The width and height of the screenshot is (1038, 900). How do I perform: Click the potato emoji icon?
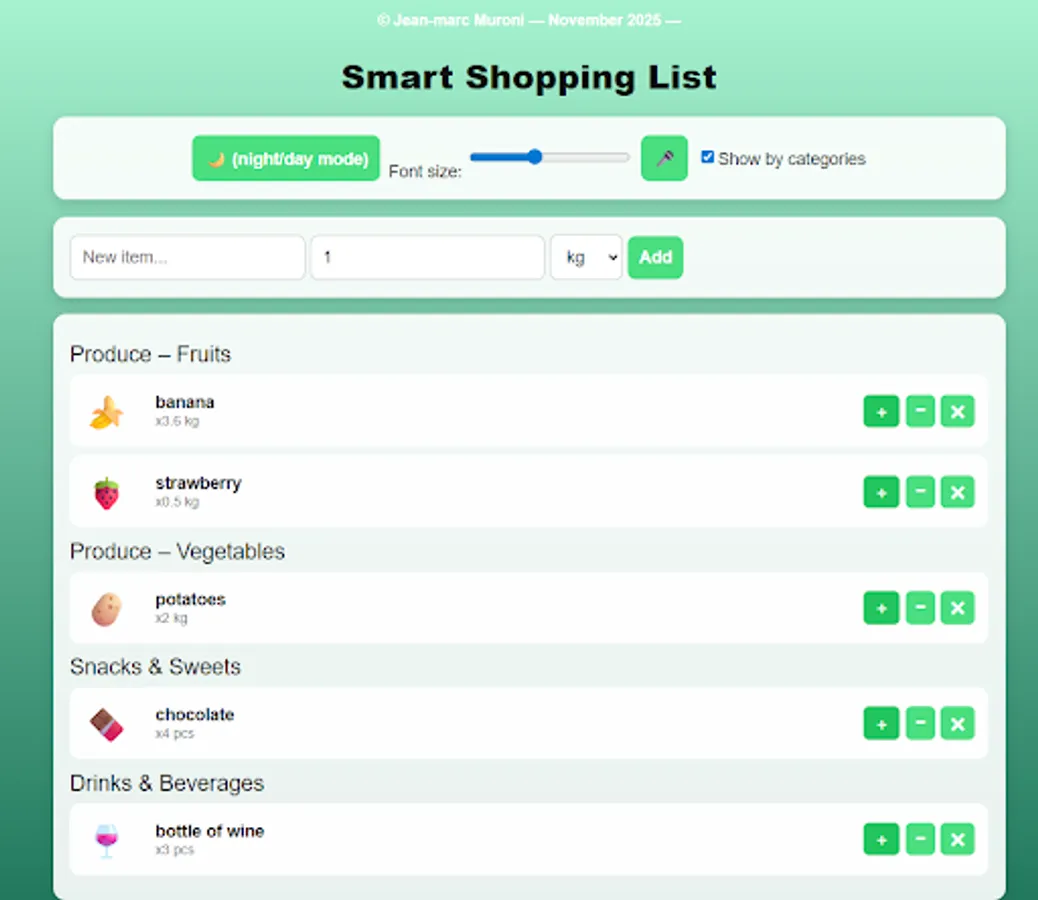click(105, 607)
